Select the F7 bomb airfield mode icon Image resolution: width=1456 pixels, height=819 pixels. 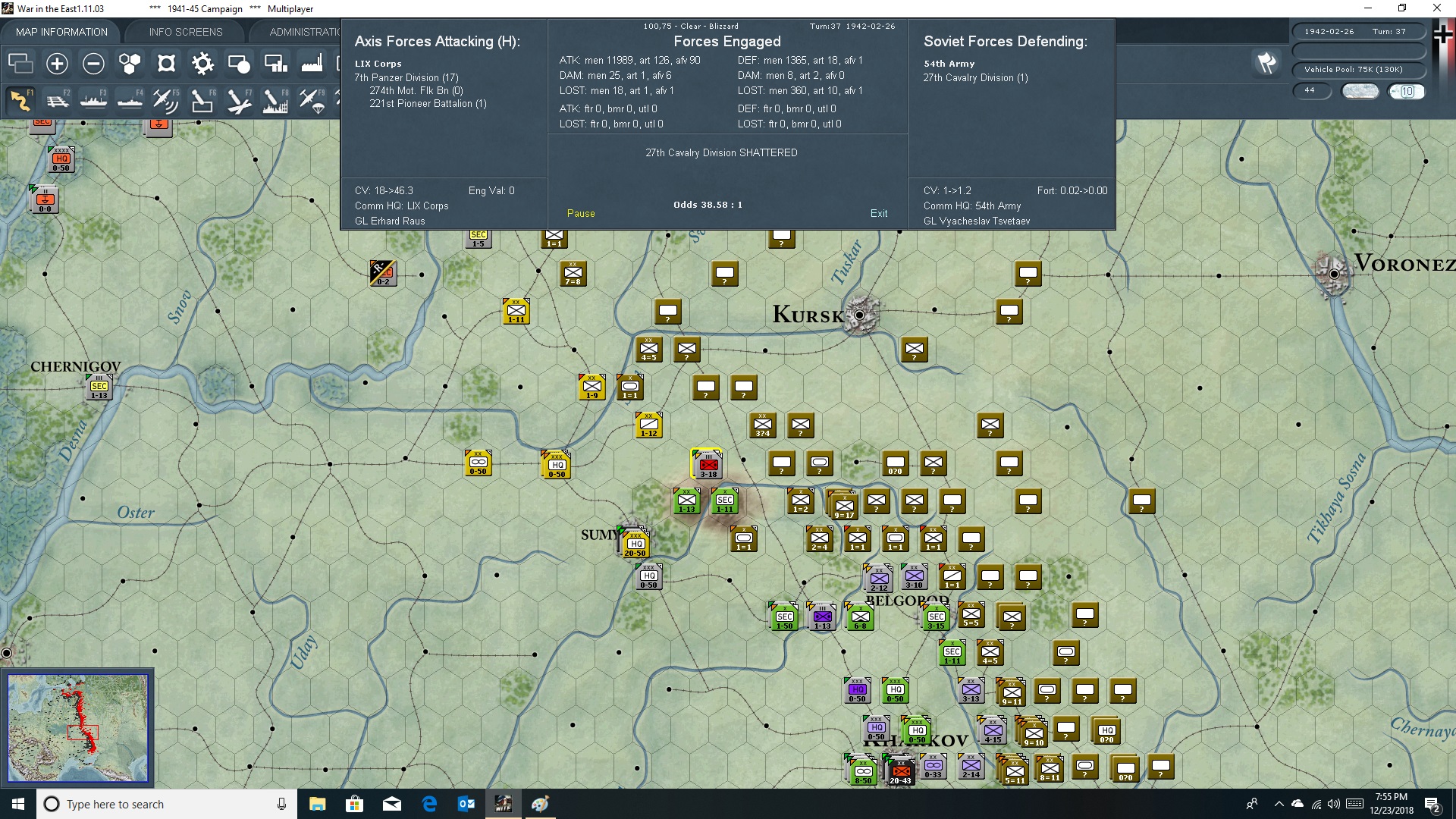coord(238,101)
